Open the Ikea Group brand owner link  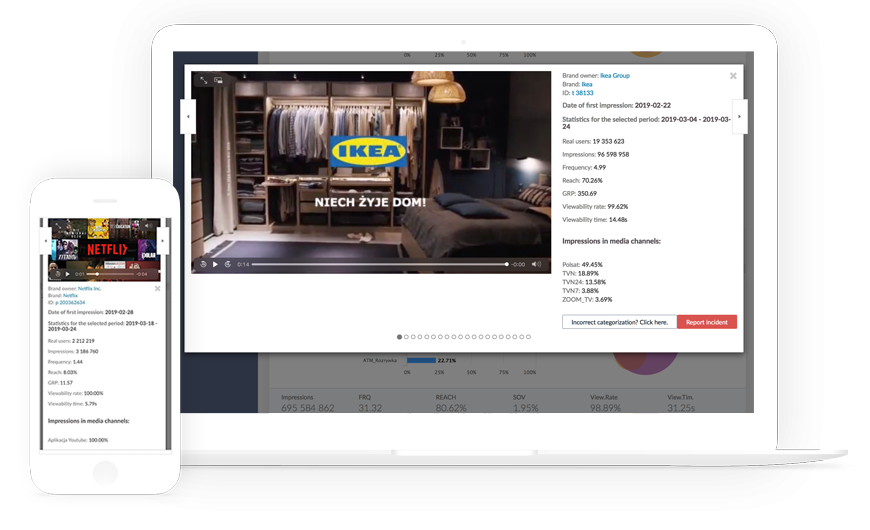click(x=615, y=75)
